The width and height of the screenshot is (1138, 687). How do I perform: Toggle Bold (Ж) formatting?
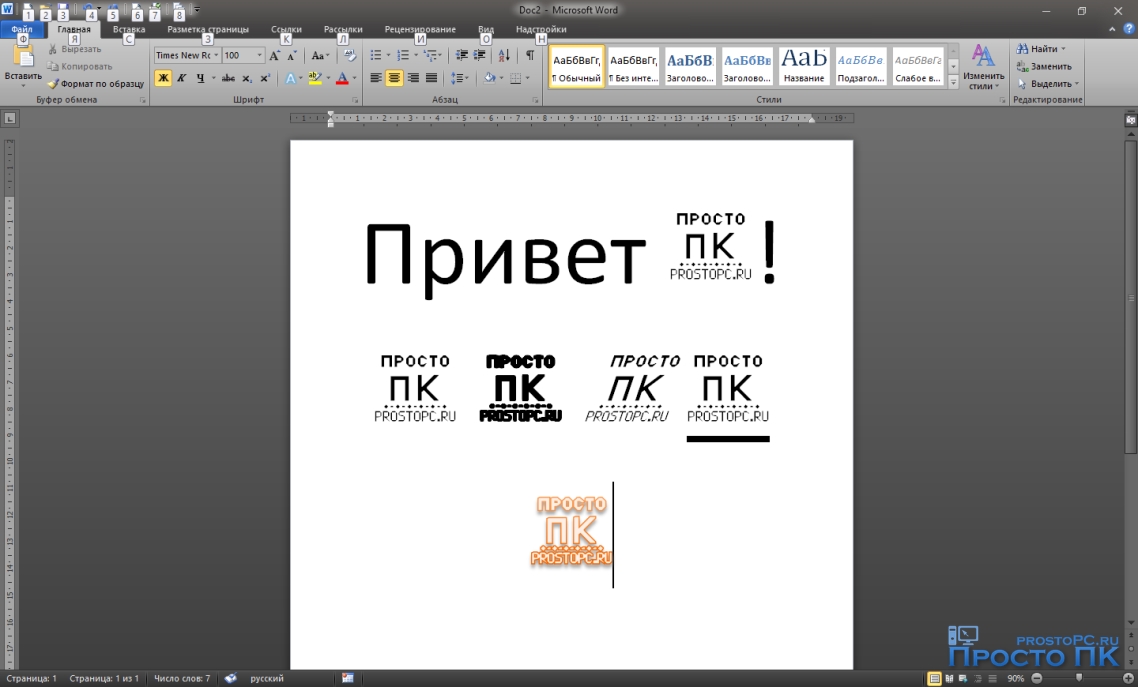point(163,78)
